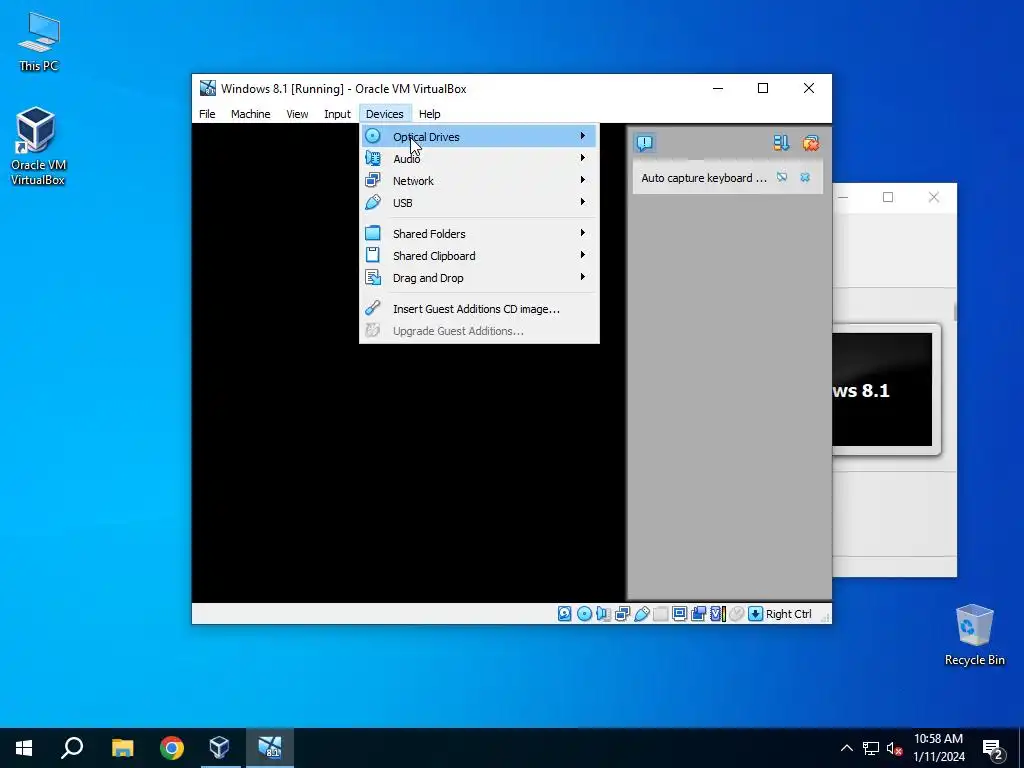Close the Devices menu via its title
The width and height of the screenshot is (1024, 768).
[385, 114]
